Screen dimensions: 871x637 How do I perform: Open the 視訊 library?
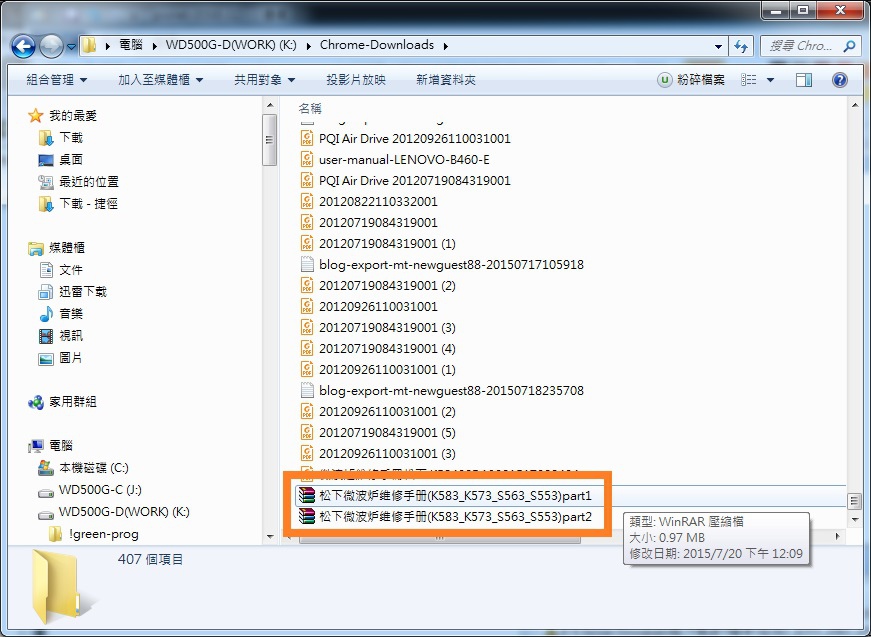(71, 335)
